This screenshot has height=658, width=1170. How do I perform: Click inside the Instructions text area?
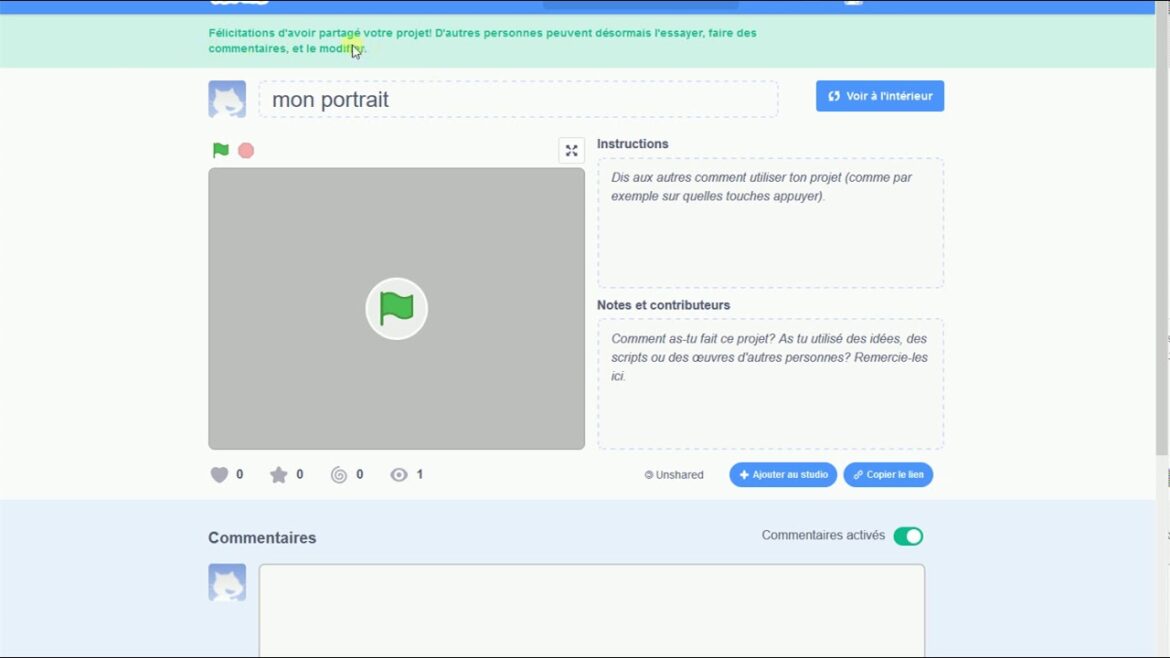tap(770, 220)
